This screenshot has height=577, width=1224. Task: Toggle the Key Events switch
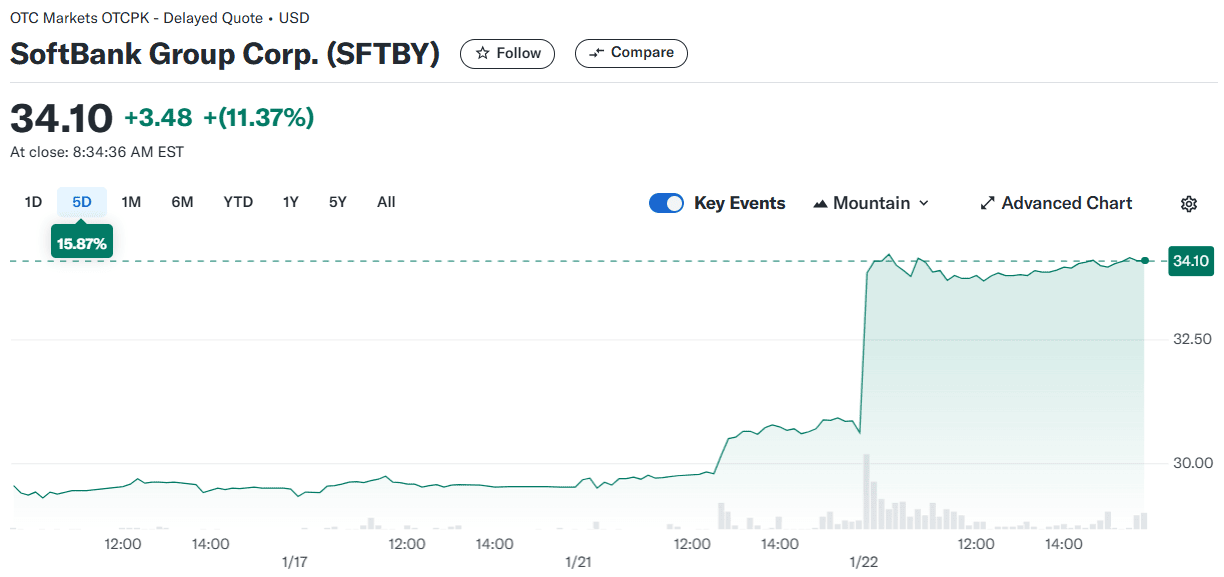[666, 203]
